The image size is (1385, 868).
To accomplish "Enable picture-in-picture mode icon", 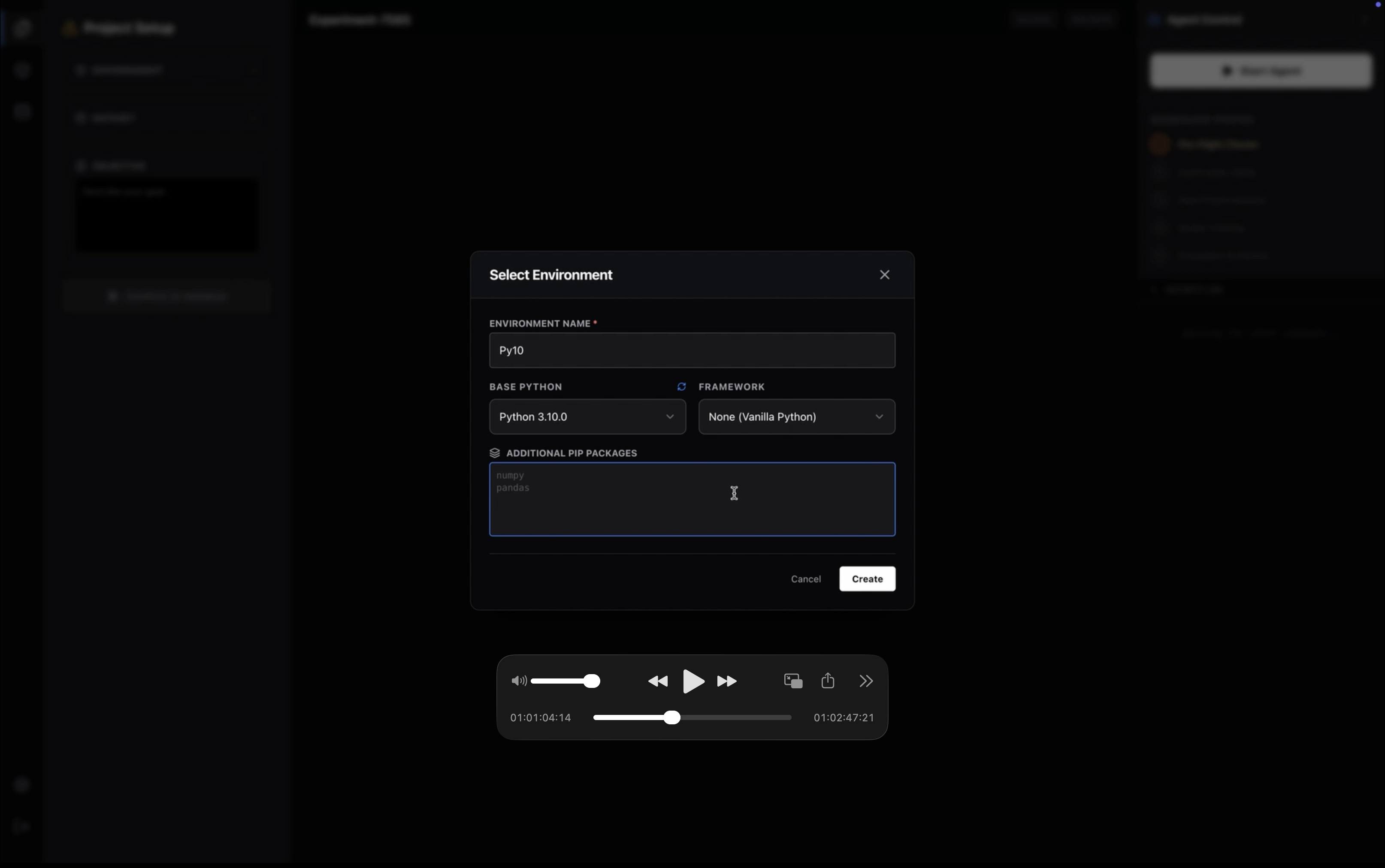I will [793, 681].
